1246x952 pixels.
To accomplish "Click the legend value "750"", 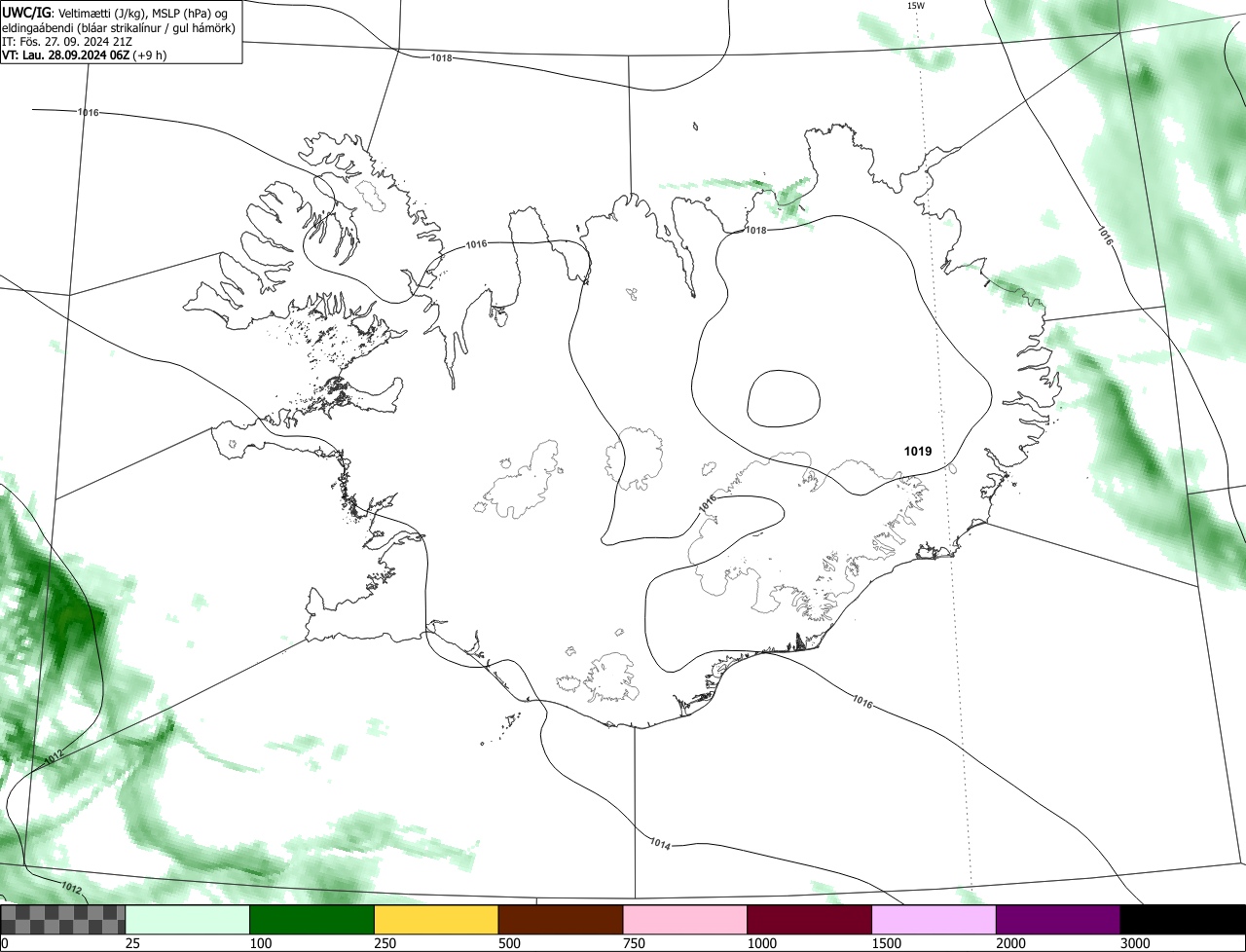I will click(x=635, y=943).
